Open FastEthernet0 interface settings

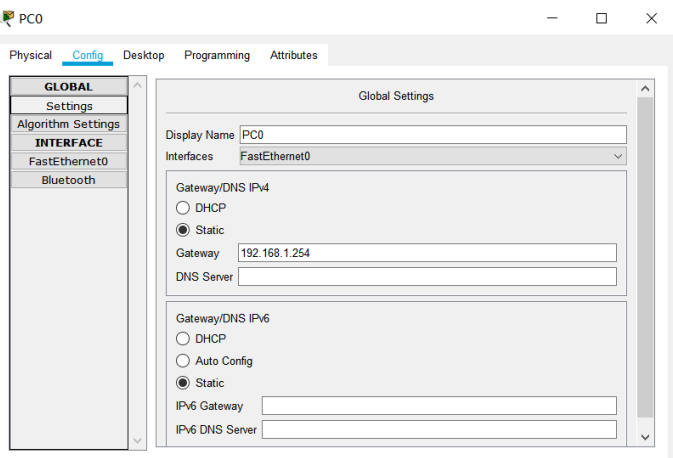click(69, 161)
